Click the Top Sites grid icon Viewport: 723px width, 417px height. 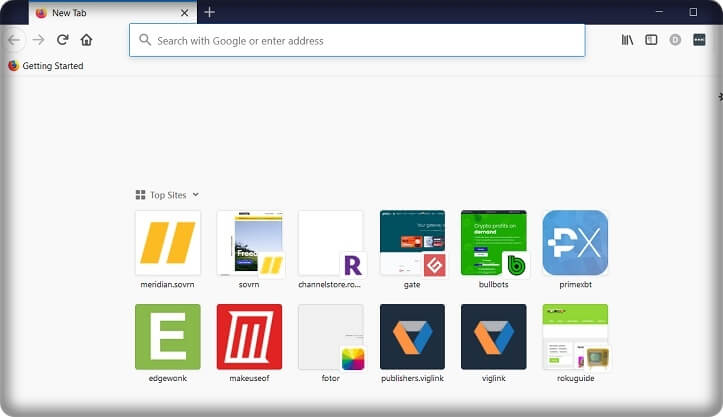[x=140, y=195]
